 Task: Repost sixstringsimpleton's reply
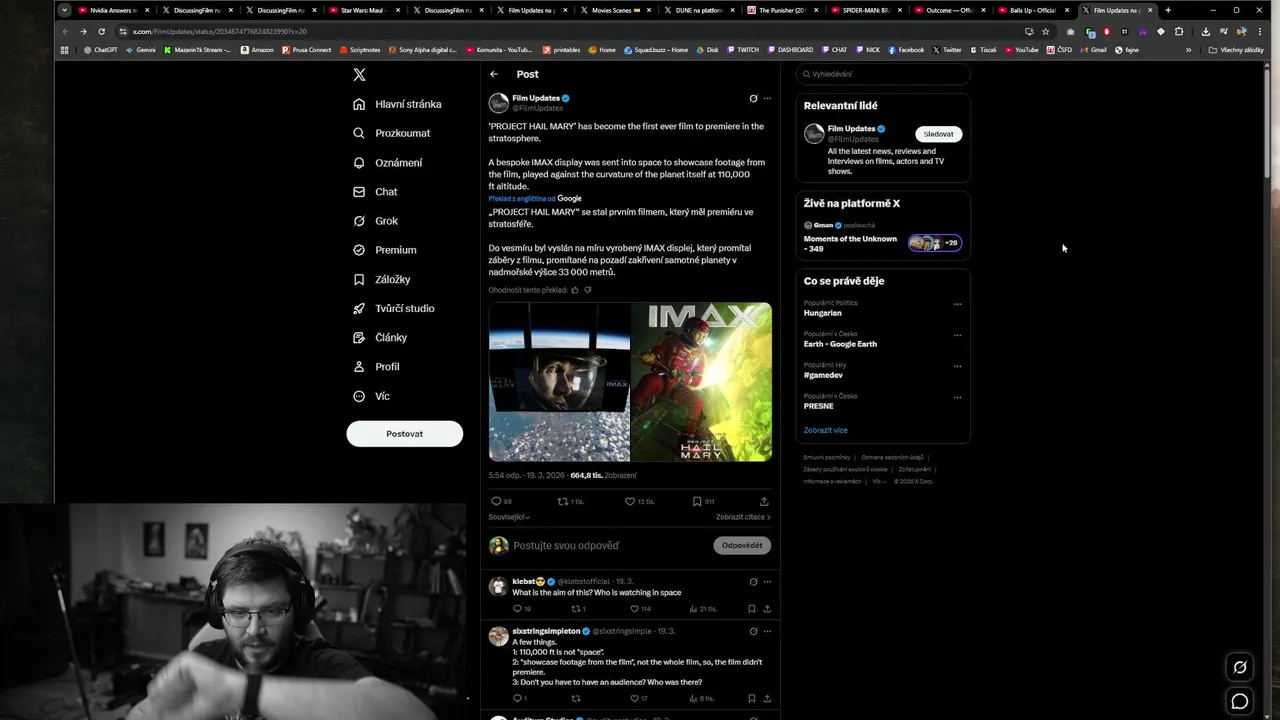[x=575, y=698]
